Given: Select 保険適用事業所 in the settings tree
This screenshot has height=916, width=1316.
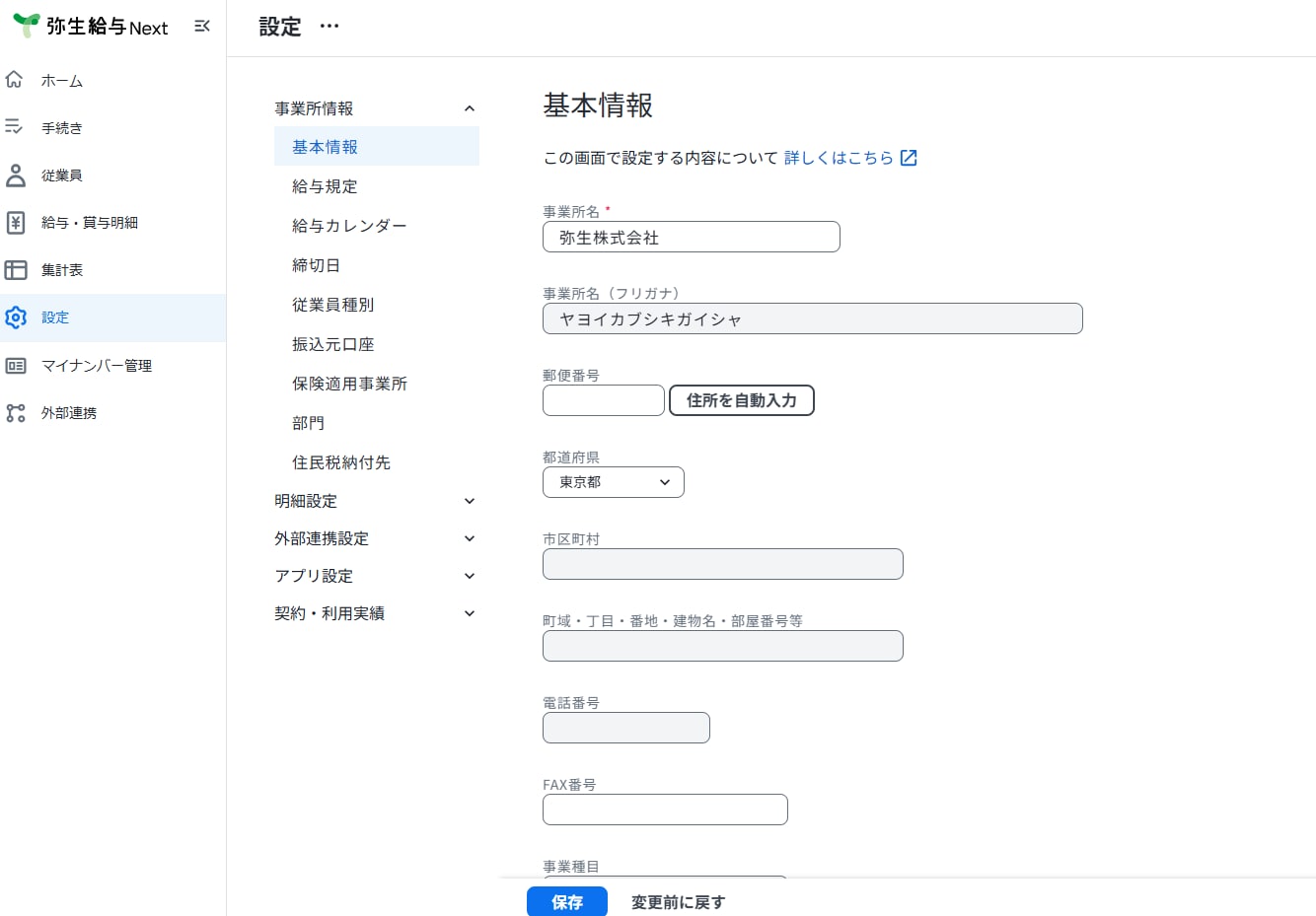Looking at the screenshot, I should click(377, 384).
